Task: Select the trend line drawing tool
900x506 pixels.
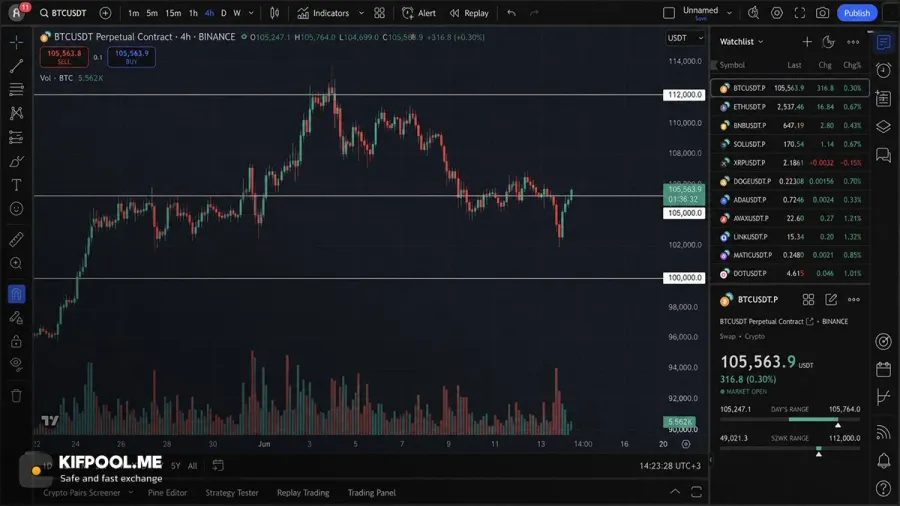Action: click(x=16, y=66)
